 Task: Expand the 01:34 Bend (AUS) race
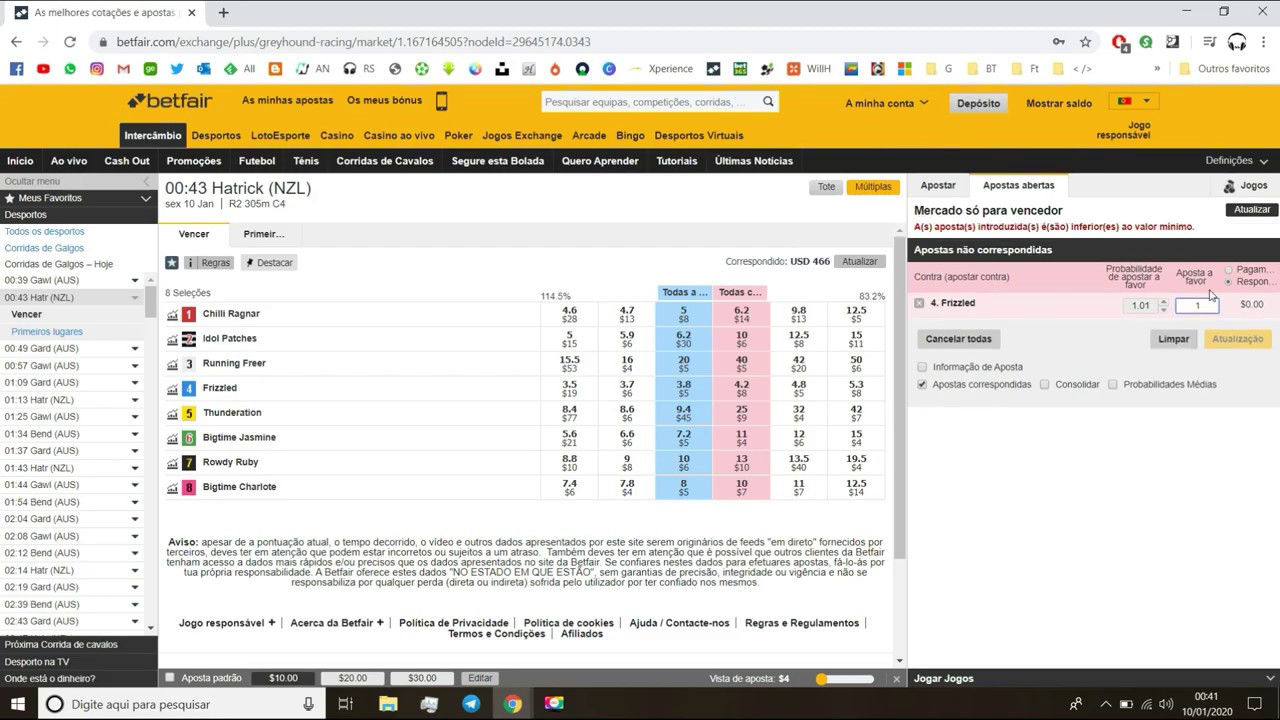(x=134, y=434)
